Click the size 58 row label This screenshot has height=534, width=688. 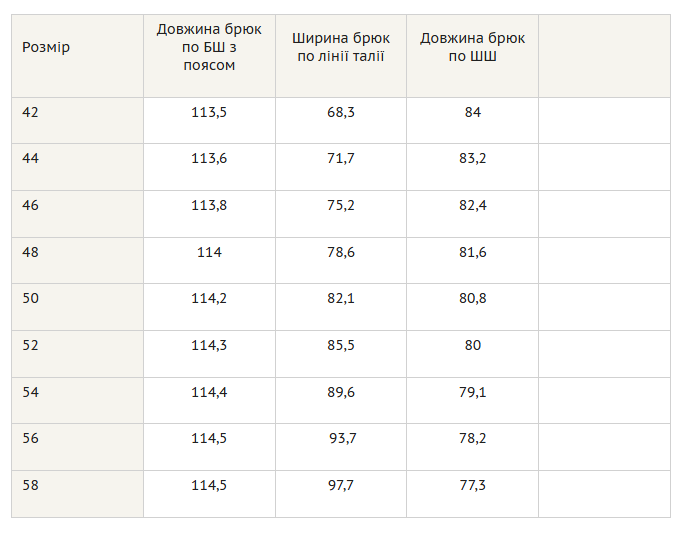30,485
